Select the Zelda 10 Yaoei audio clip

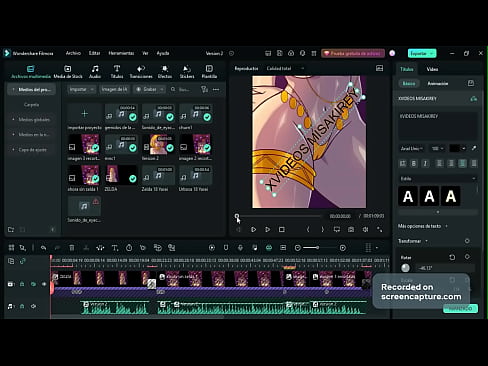click(x=158, y=175)
